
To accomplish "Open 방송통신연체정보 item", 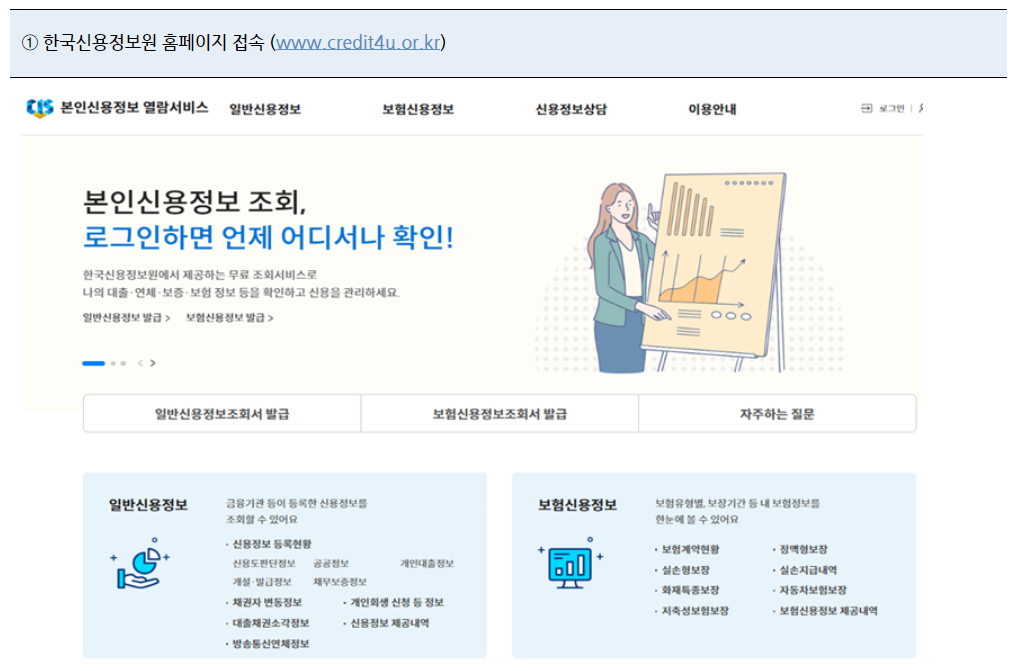I will (271, 643).
